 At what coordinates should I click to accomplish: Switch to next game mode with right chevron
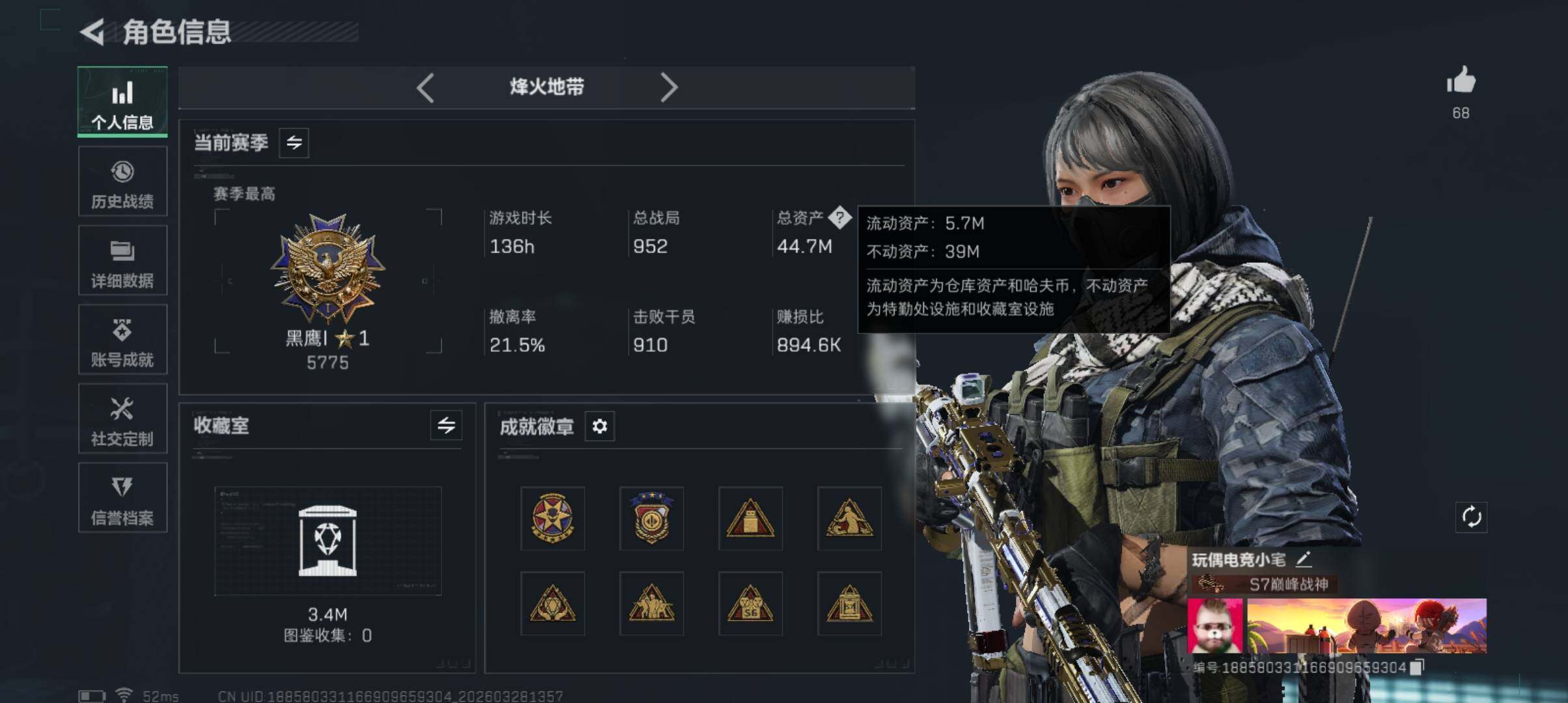(669, 87)
